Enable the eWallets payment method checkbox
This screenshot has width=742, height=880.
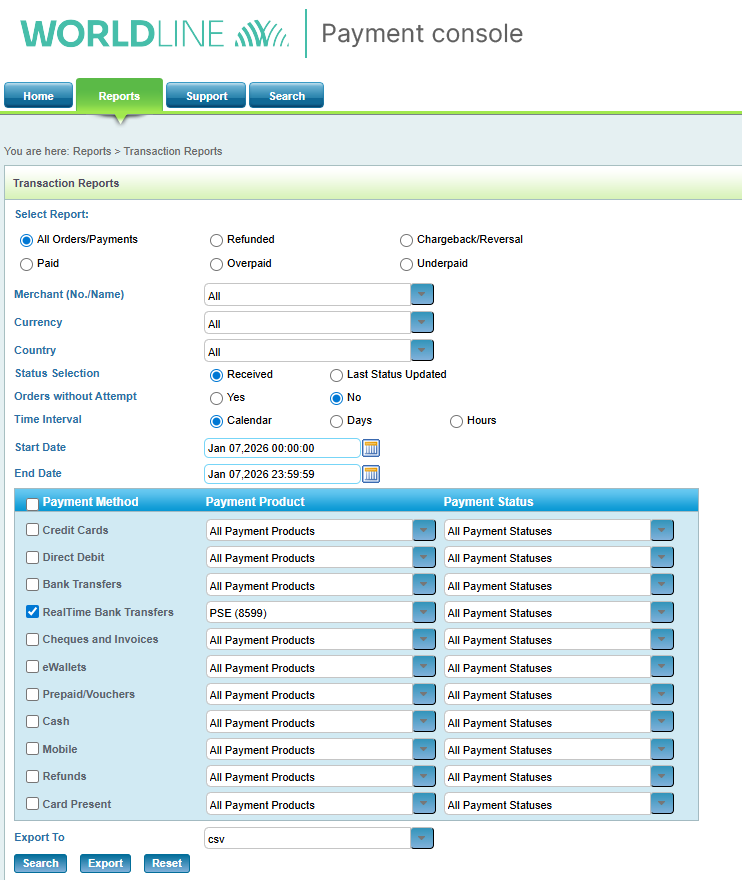click(33, 667)
